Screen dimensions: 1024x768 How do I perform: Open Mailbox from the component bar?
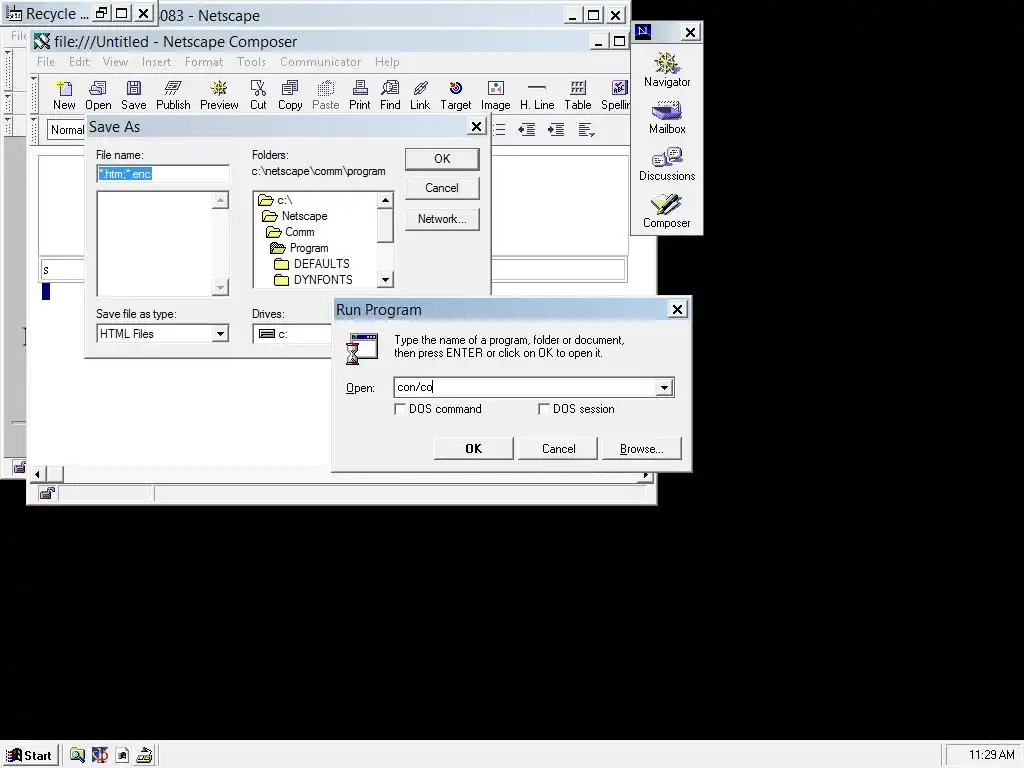(666, 117)
